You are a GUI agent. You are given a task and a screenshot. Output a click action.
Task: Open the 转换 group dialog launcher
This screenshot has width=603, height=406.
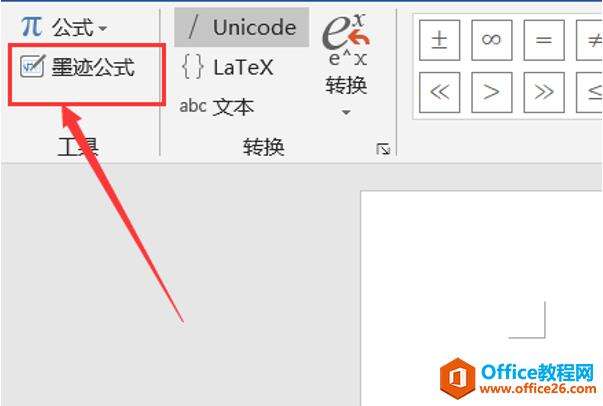(383, 148)
